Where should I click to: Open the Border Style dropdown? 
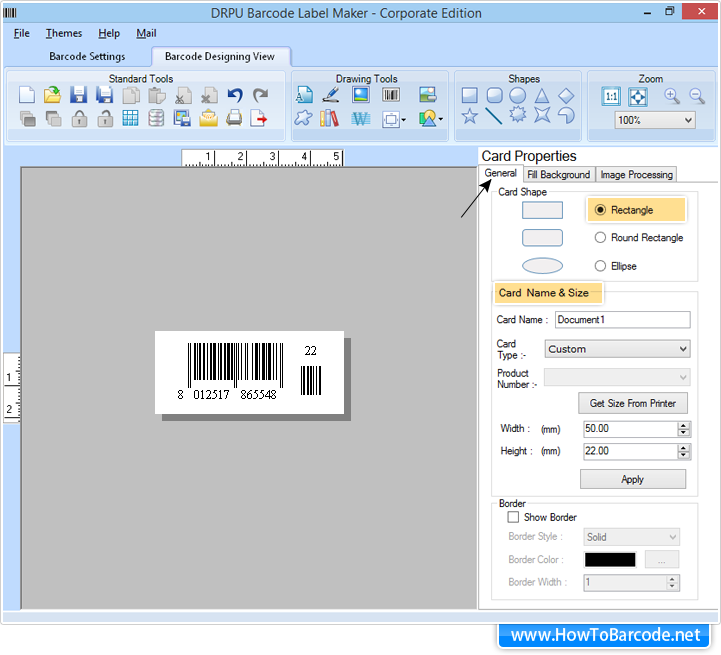click(x=673, y=537)
